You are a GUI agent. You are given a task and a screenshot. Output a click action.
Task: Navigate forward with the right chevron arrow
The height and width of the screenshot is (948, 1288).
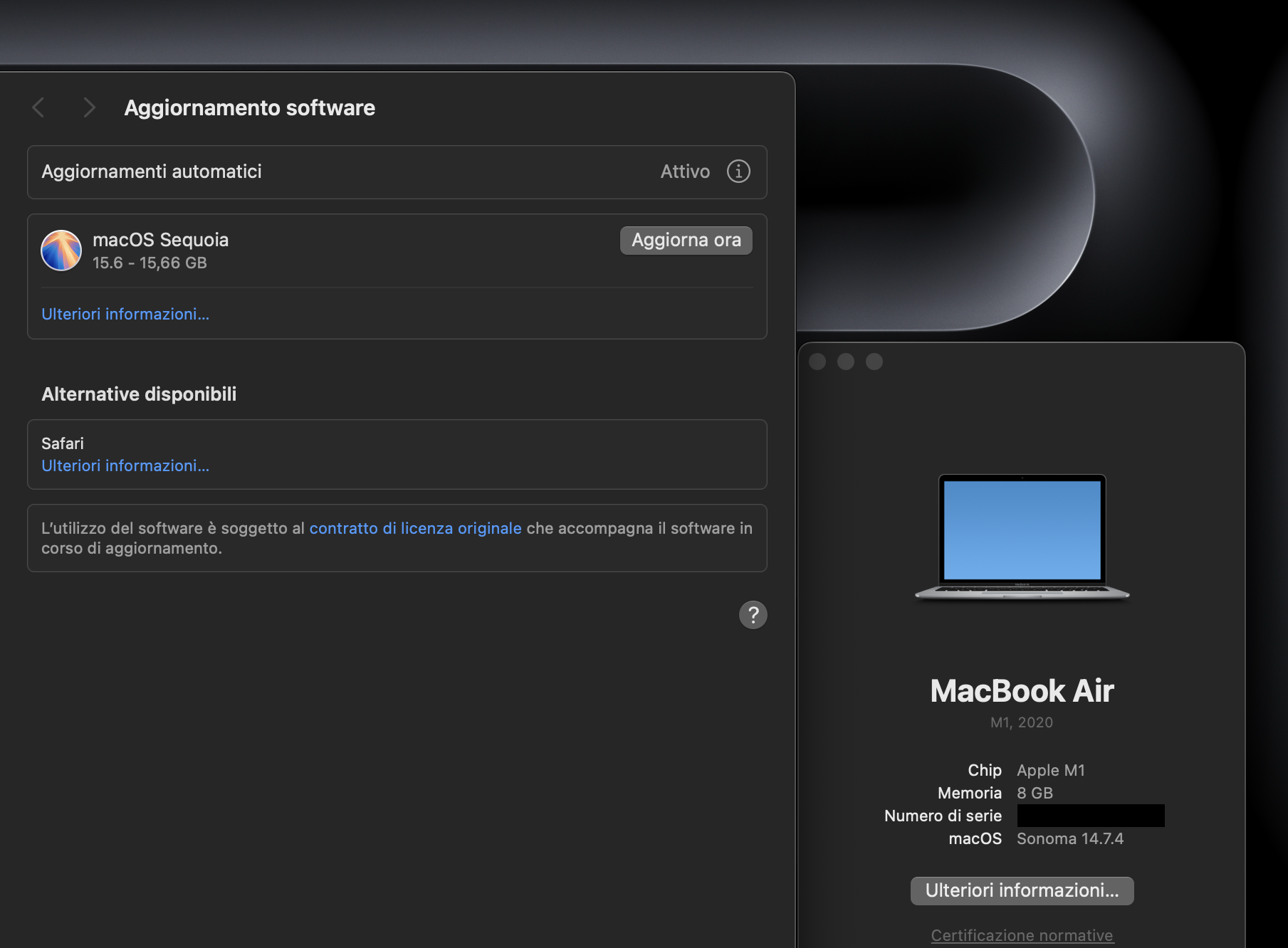click(90, 107)
